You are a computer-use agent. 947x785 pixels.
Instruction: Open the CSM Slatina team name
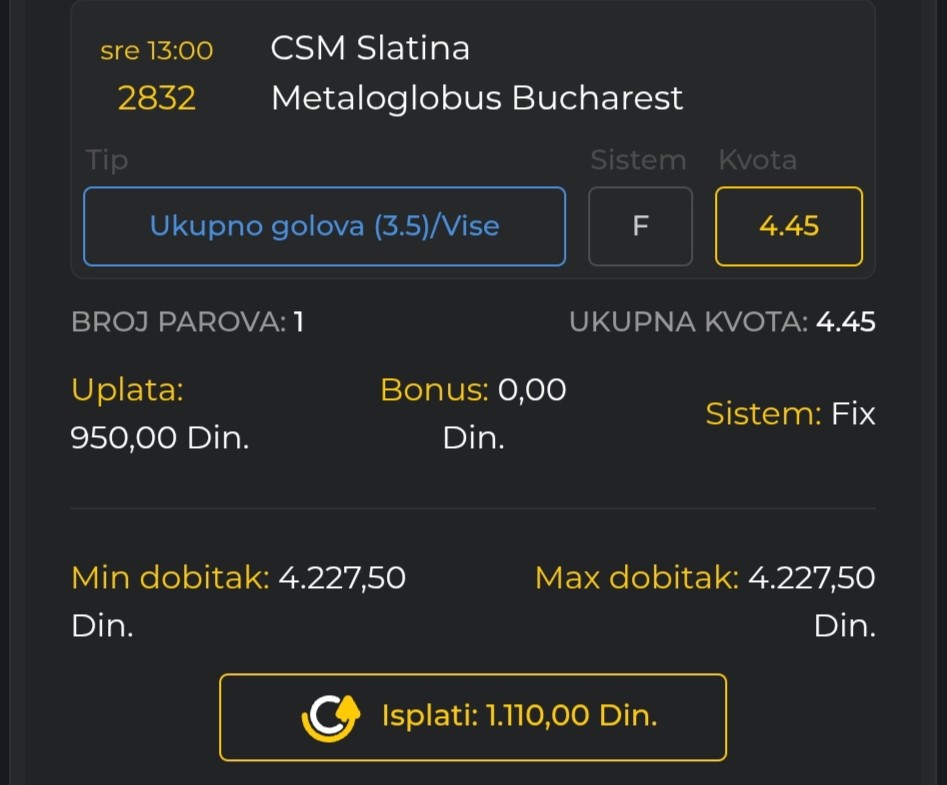click(370, 49)
